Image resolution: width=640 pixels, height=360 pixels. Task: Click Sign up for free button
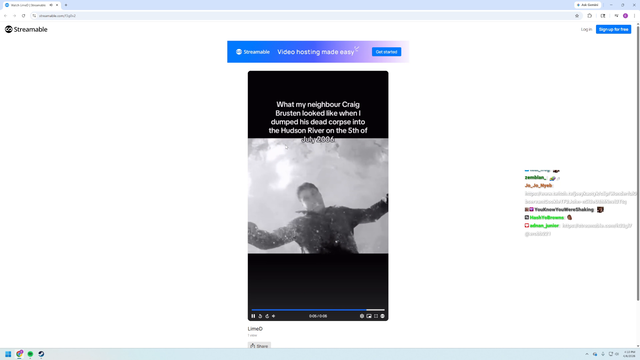pos(613,29)
